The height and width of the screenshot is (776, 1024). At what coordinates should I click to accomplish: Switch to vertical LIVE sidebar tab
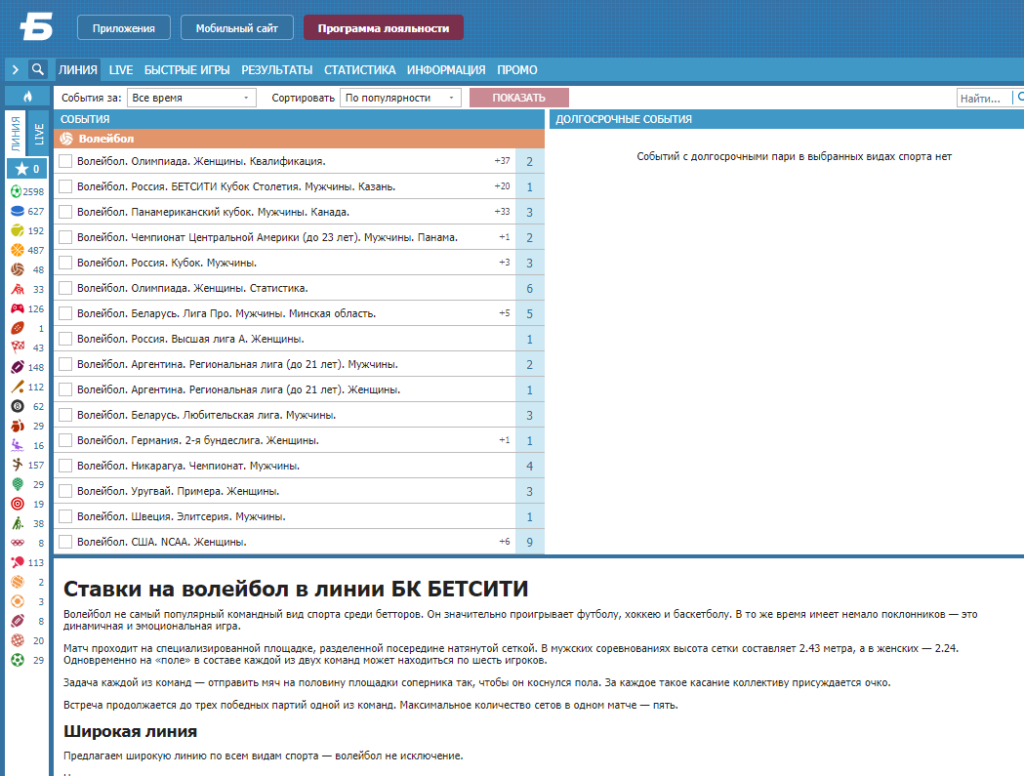(x=39, y=133)
